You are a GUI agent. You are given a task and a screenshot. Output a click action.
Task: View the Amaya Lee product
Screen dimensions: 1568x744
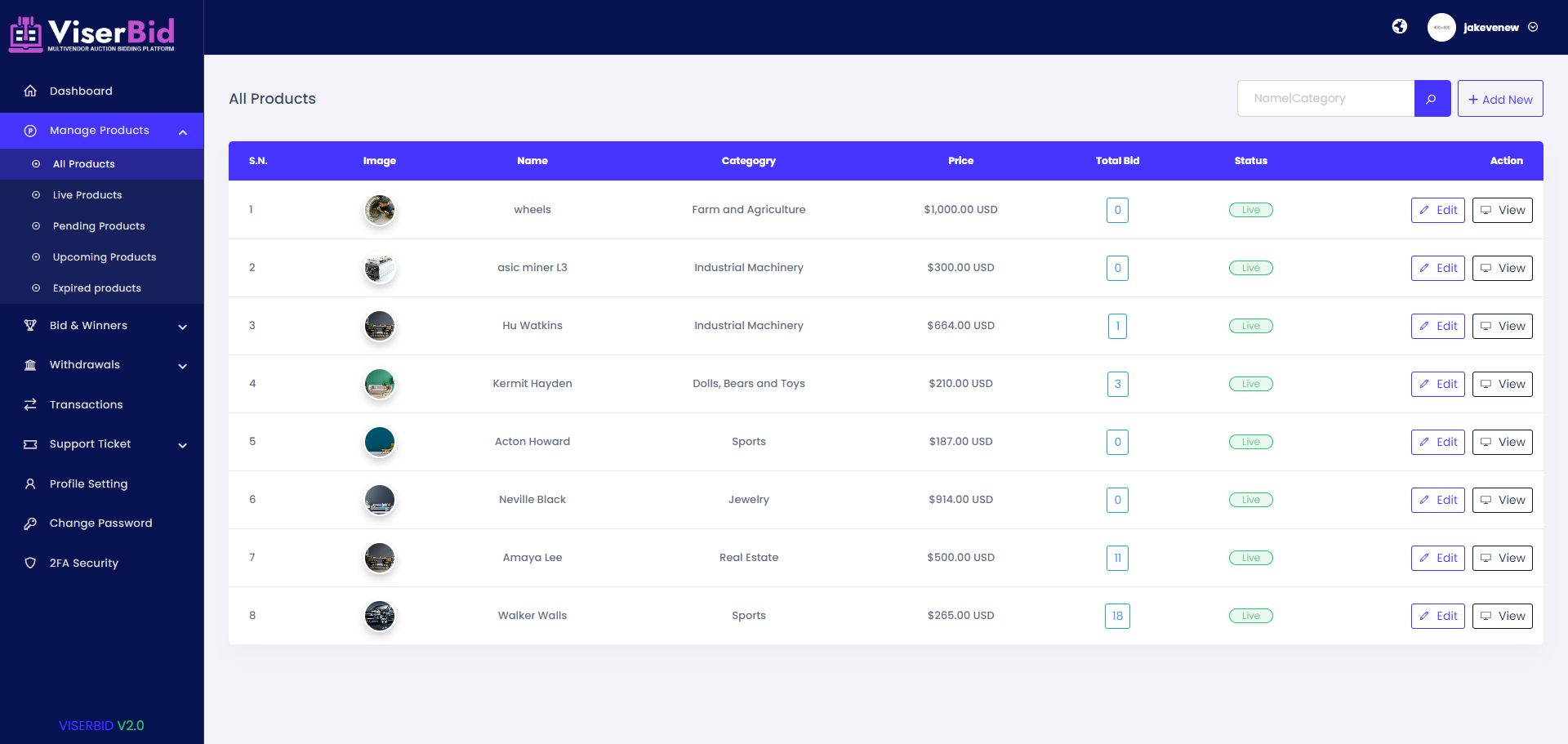(1503, 558)
